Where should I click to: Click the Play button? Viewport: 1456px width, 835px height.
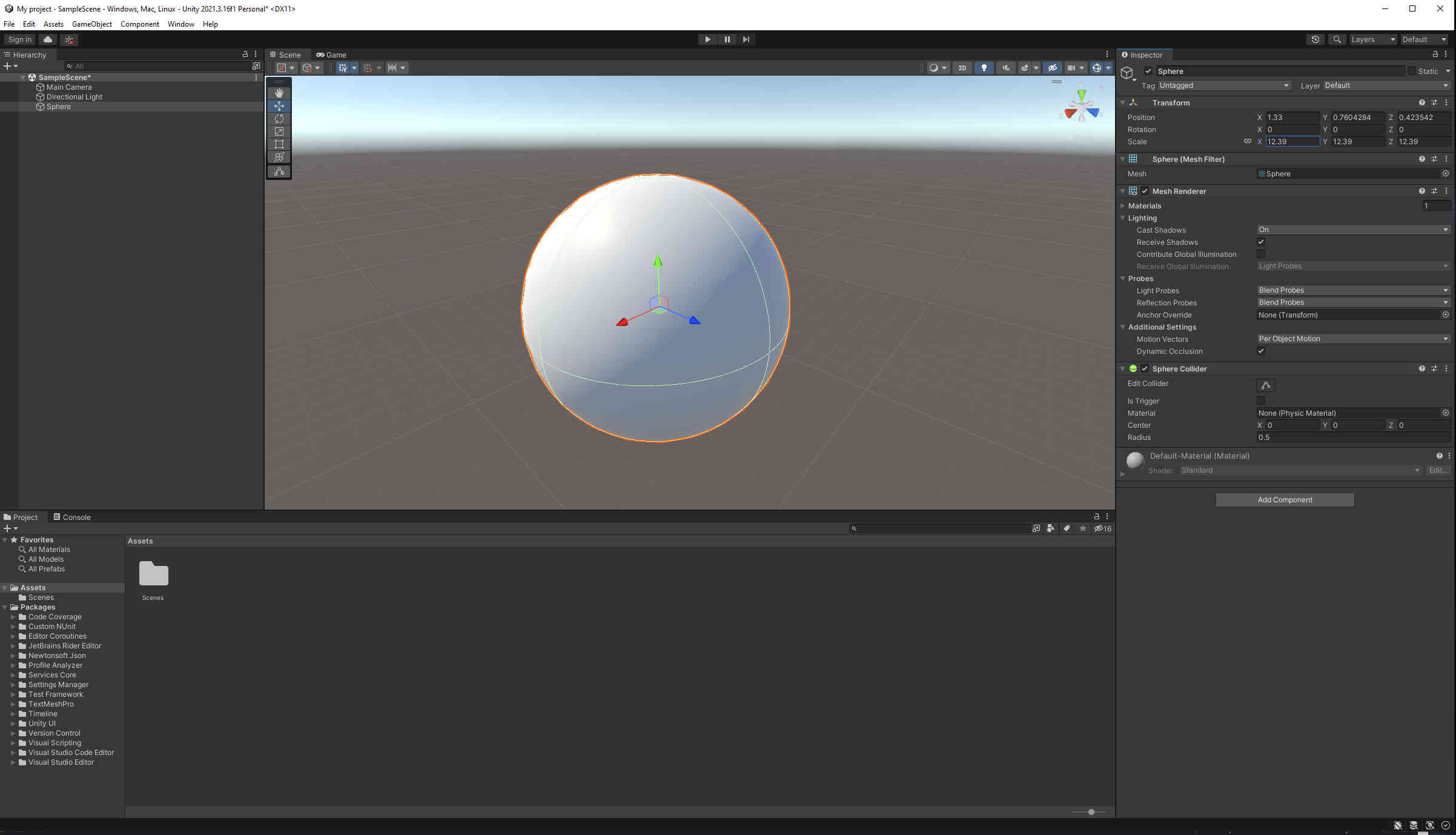tap(707, 39)
